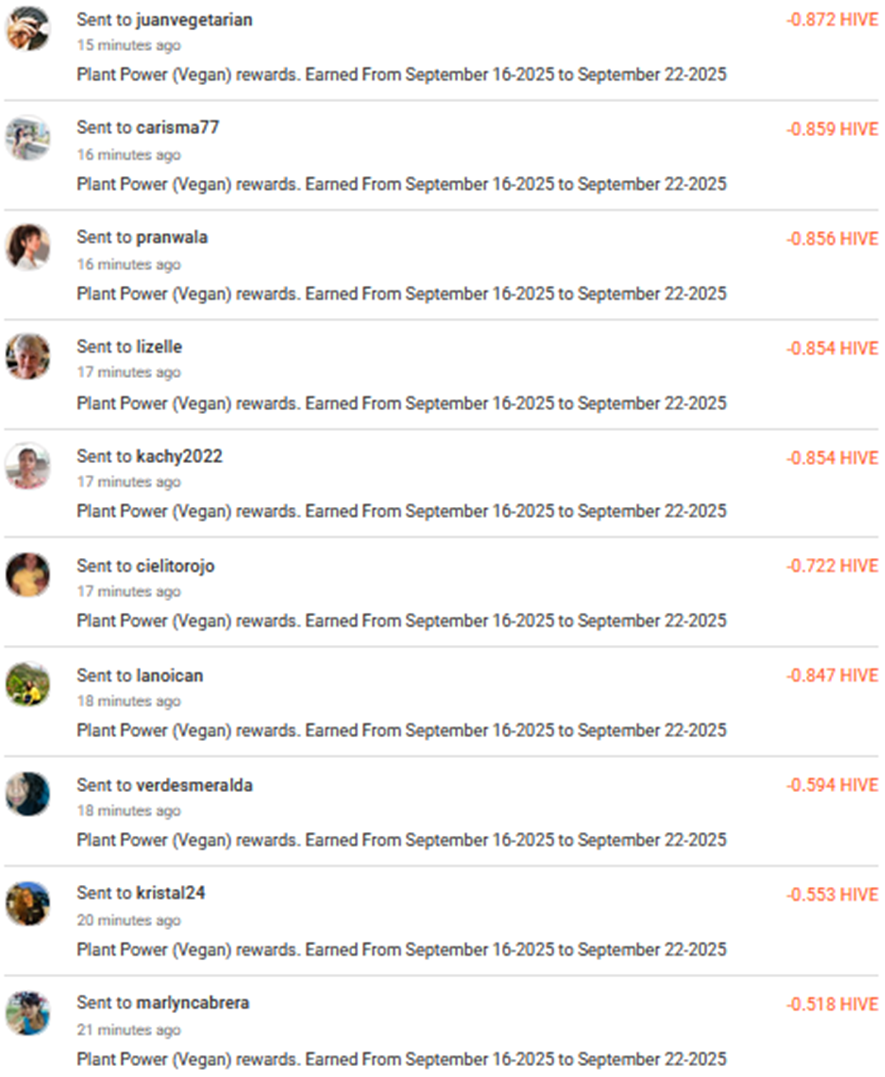885x1077 pixels.
Task: Click the "21 minutes ago" timestamp
Action: pyautogui.click(x=129, y=1030)
